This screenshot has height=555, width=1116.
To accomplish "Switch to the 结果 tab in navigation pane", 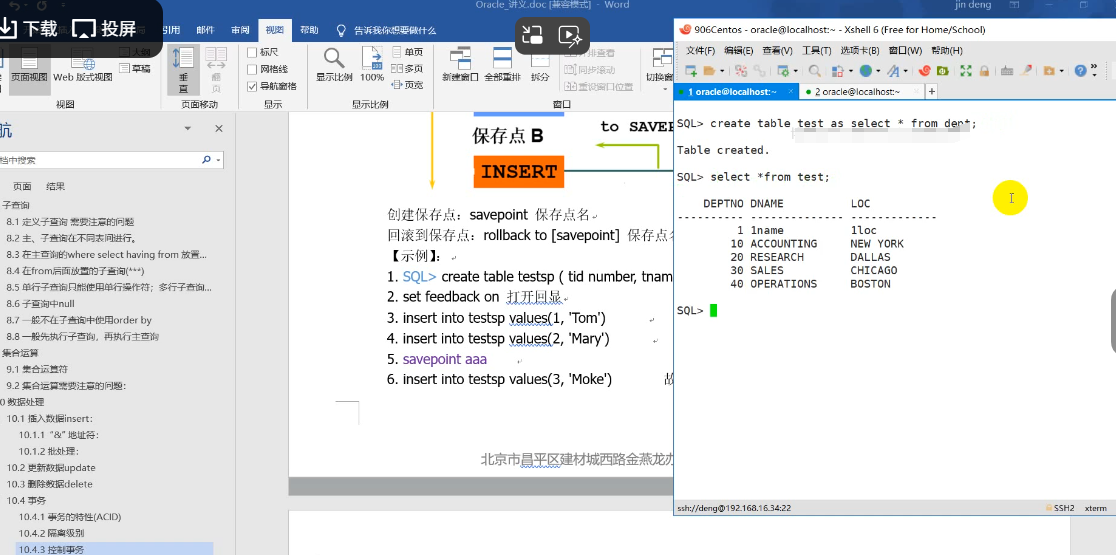I will tap(56, 186).
